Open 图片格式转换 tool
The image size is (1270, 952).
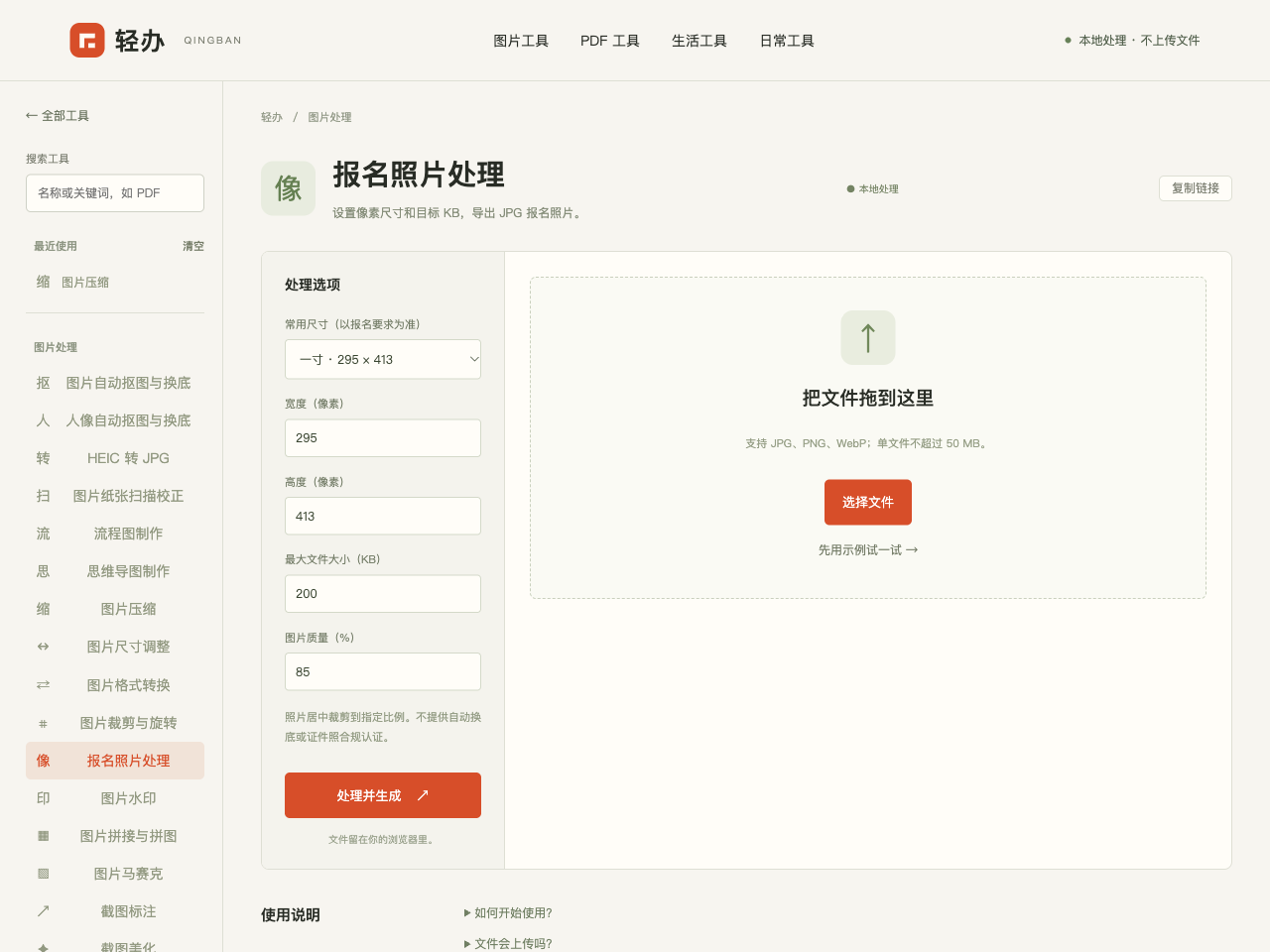pyautogui.click(x=115, y=685)
